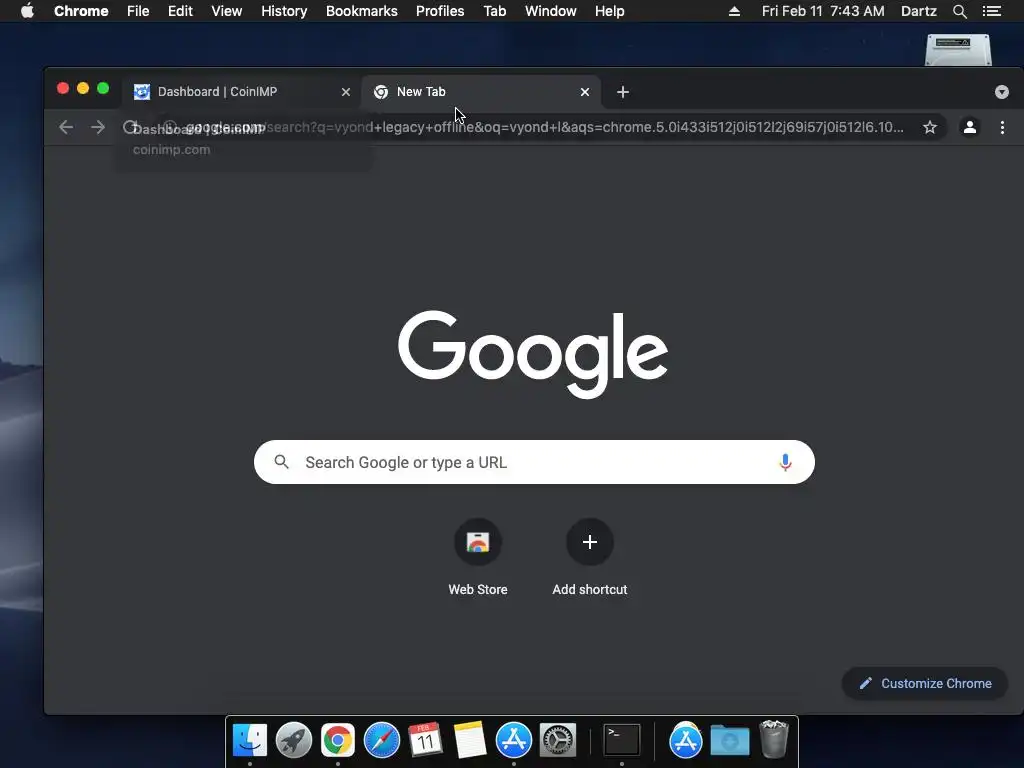The image size is (1024, 768).
Task: Open the Chrome profile avatar menu
Action: 970,127
